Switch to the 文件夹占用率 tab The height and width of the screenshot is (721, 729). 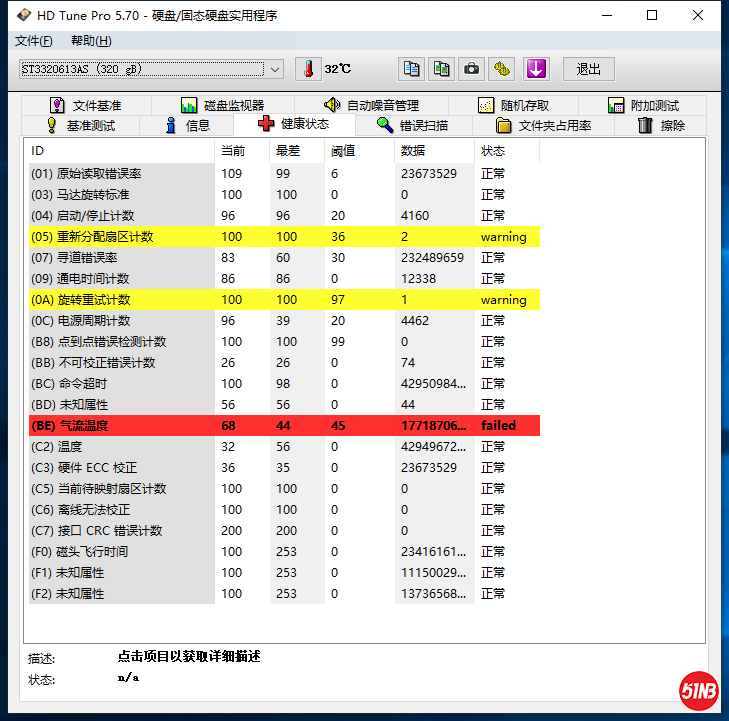point(543,126)
